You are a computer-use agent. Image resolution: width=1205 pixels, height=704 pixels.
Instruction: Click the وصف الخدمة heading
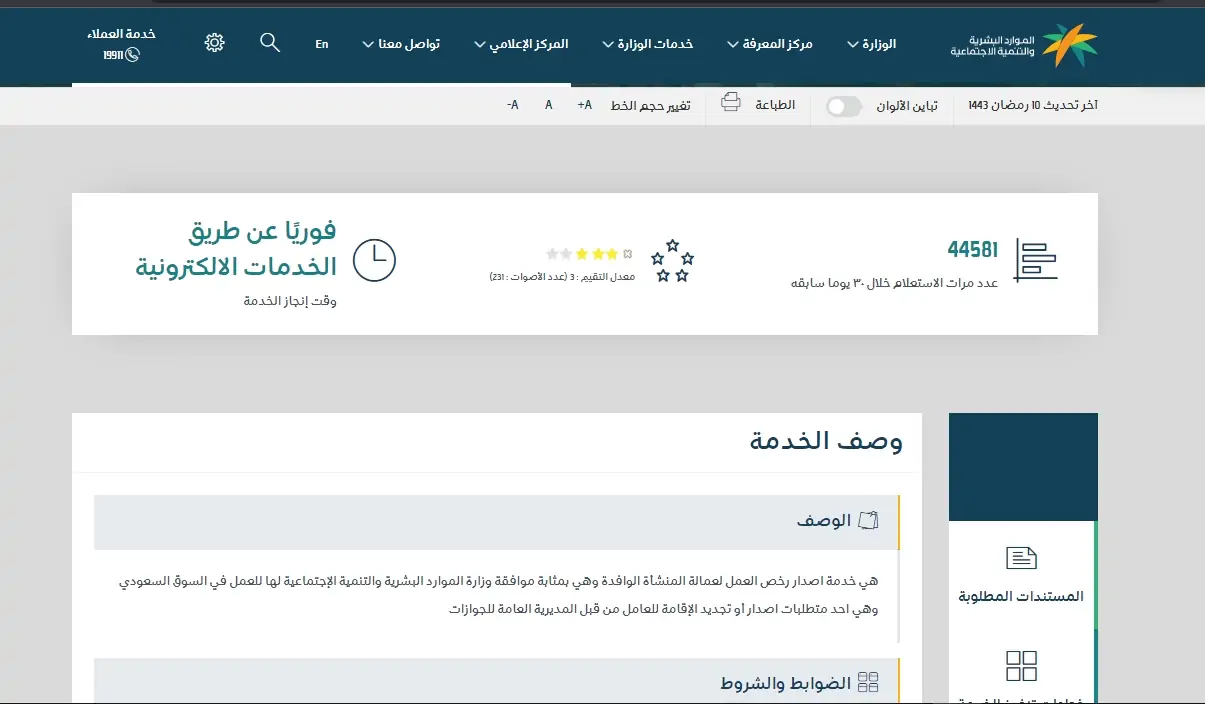pos(826,441)
